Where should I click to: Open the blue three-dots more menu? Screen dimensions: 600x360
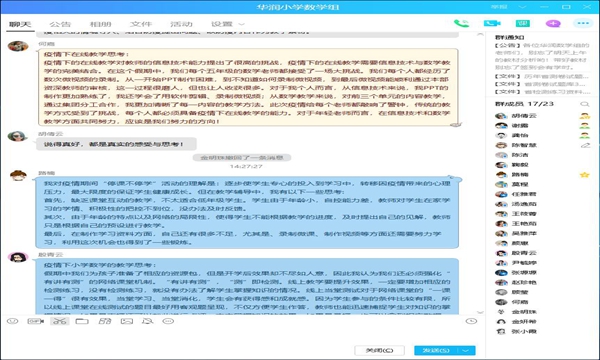point(583,23)
